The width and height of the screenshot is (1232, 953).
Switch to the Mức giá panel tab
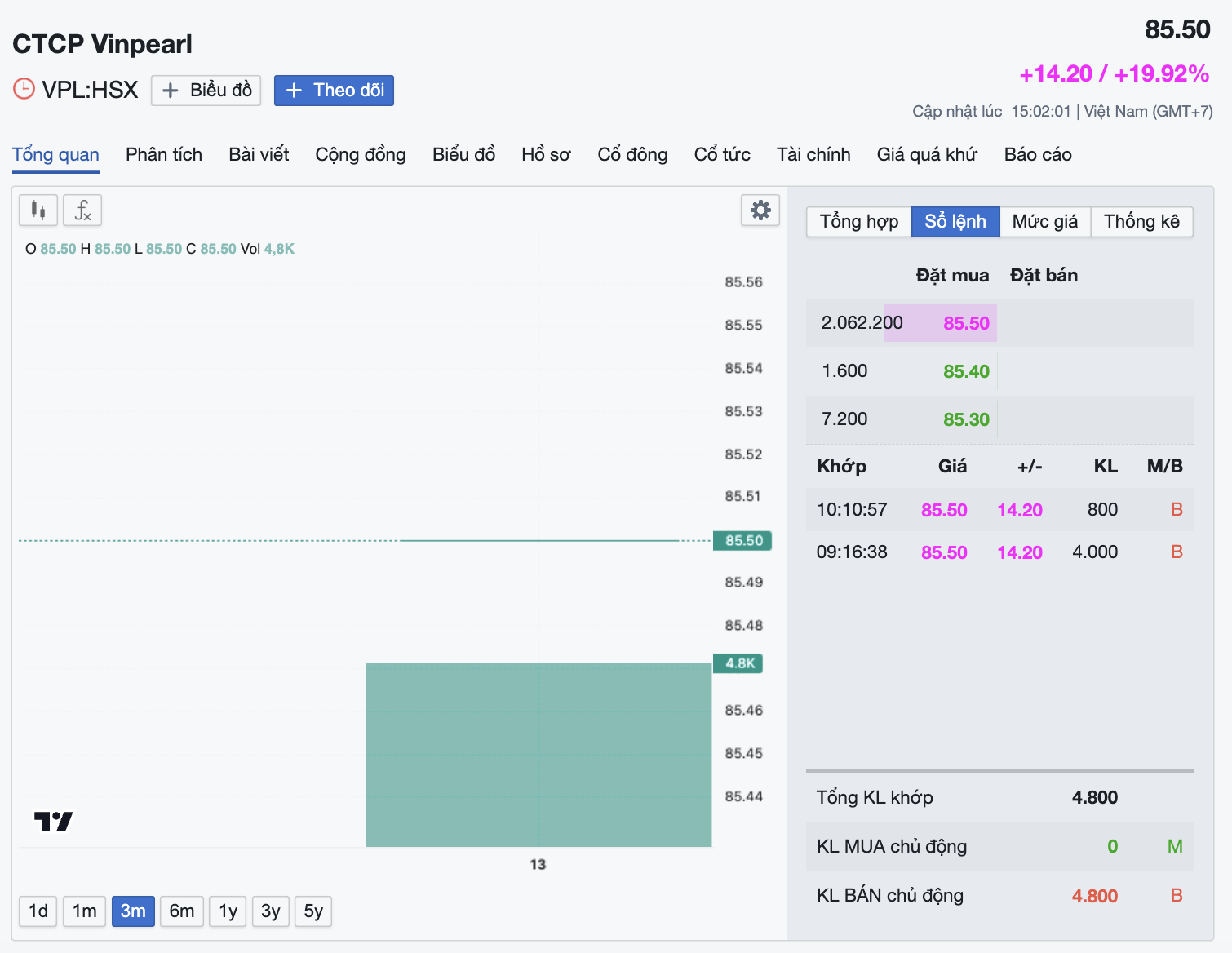pyautogui.click(x=1045, y=222)
